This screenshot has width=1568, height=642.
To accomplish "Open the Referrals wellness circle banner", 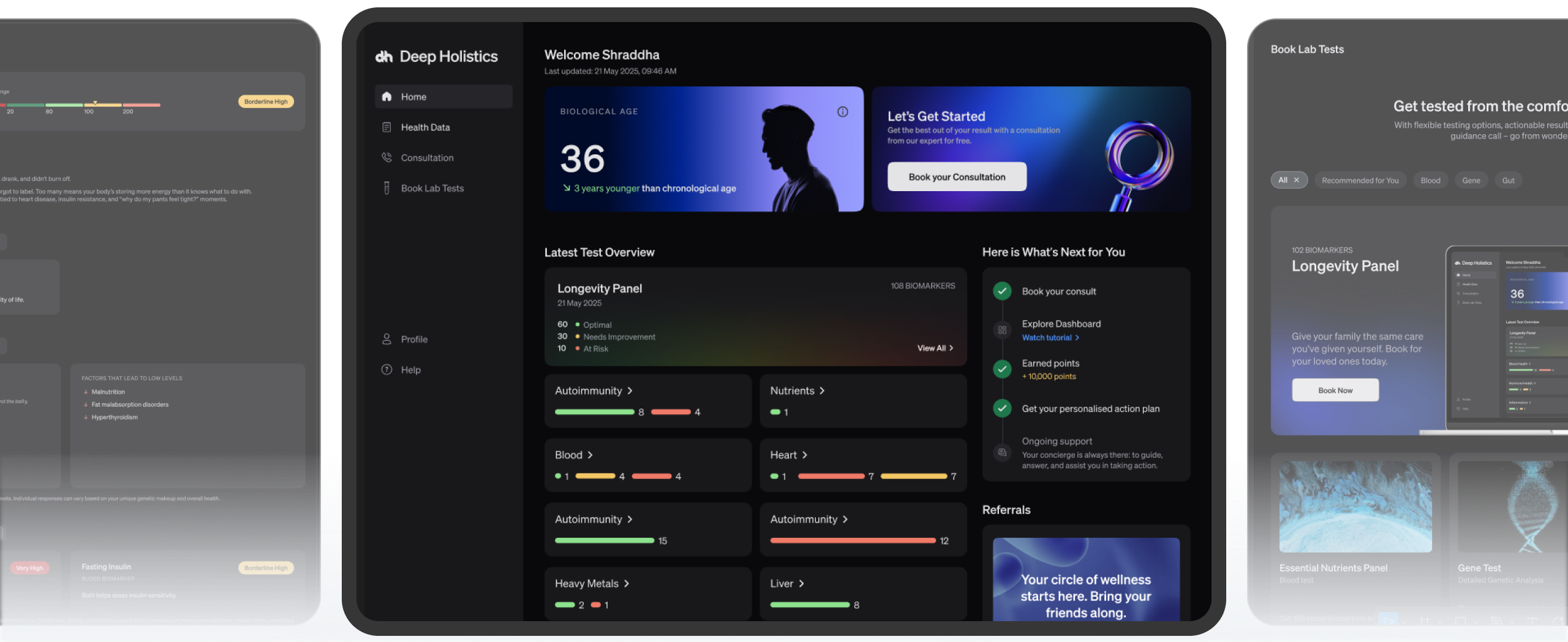I will pos(1086,579).
